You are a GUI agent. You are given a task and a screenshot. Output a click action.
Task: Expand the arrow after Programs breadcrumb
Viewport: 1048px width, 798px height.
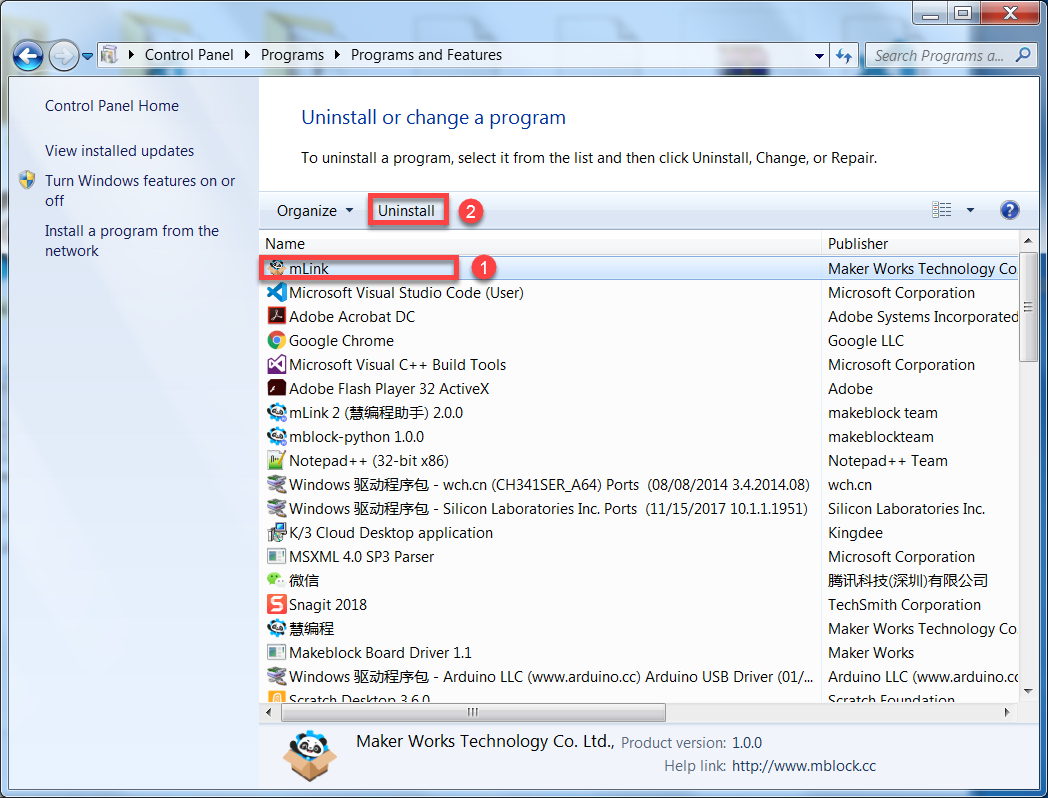(x=337, y=55)
